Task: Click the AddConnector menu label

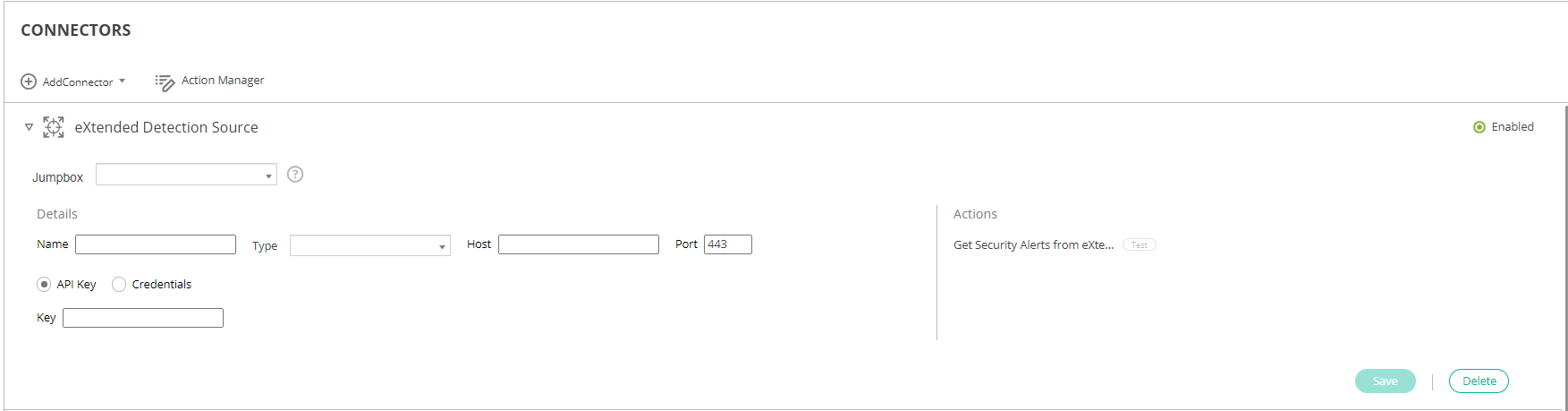Action: (x=78, y=82)
